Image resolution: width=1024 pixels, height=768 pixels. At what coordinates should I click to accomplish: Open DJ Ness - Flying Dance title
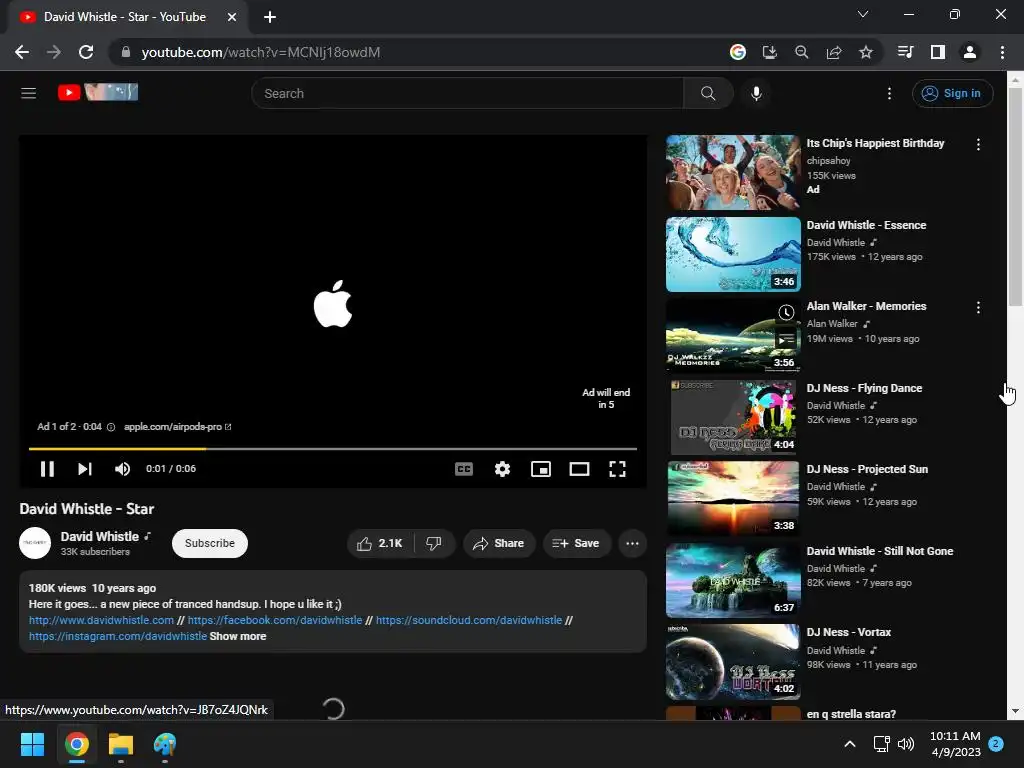coord(864,388)
